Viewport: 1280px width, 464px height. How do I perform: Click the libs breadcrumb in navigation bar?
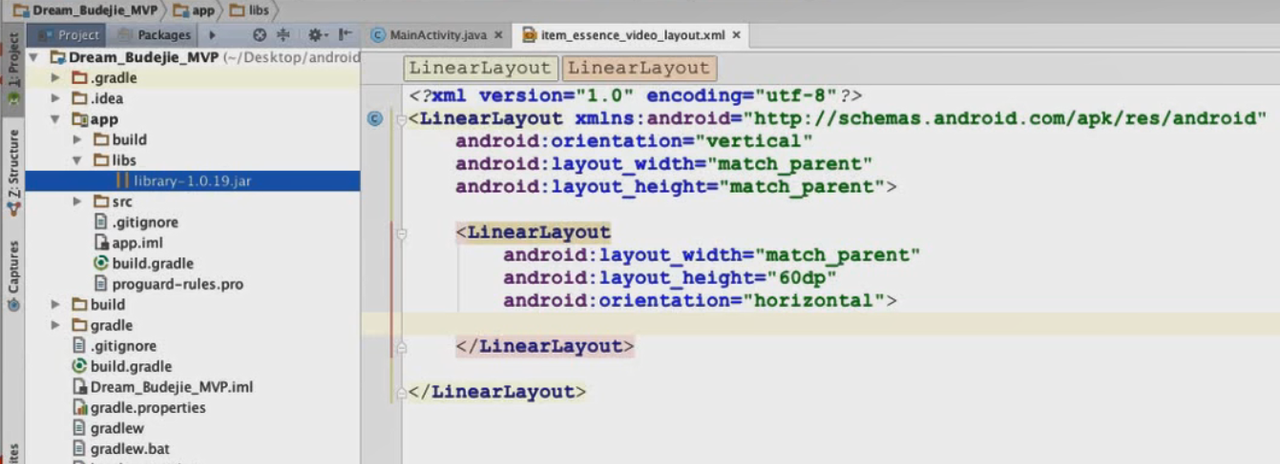tap(249, 10)
